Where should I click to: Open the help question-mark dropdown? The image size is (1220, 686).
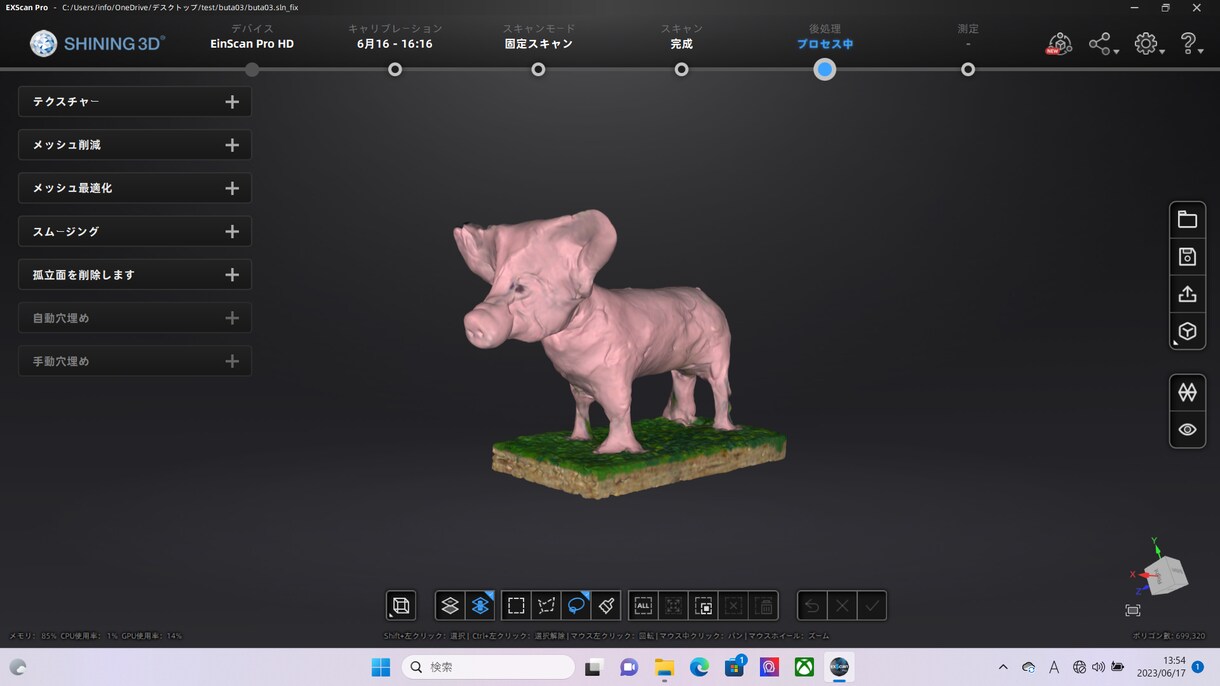pos(1190,44)
